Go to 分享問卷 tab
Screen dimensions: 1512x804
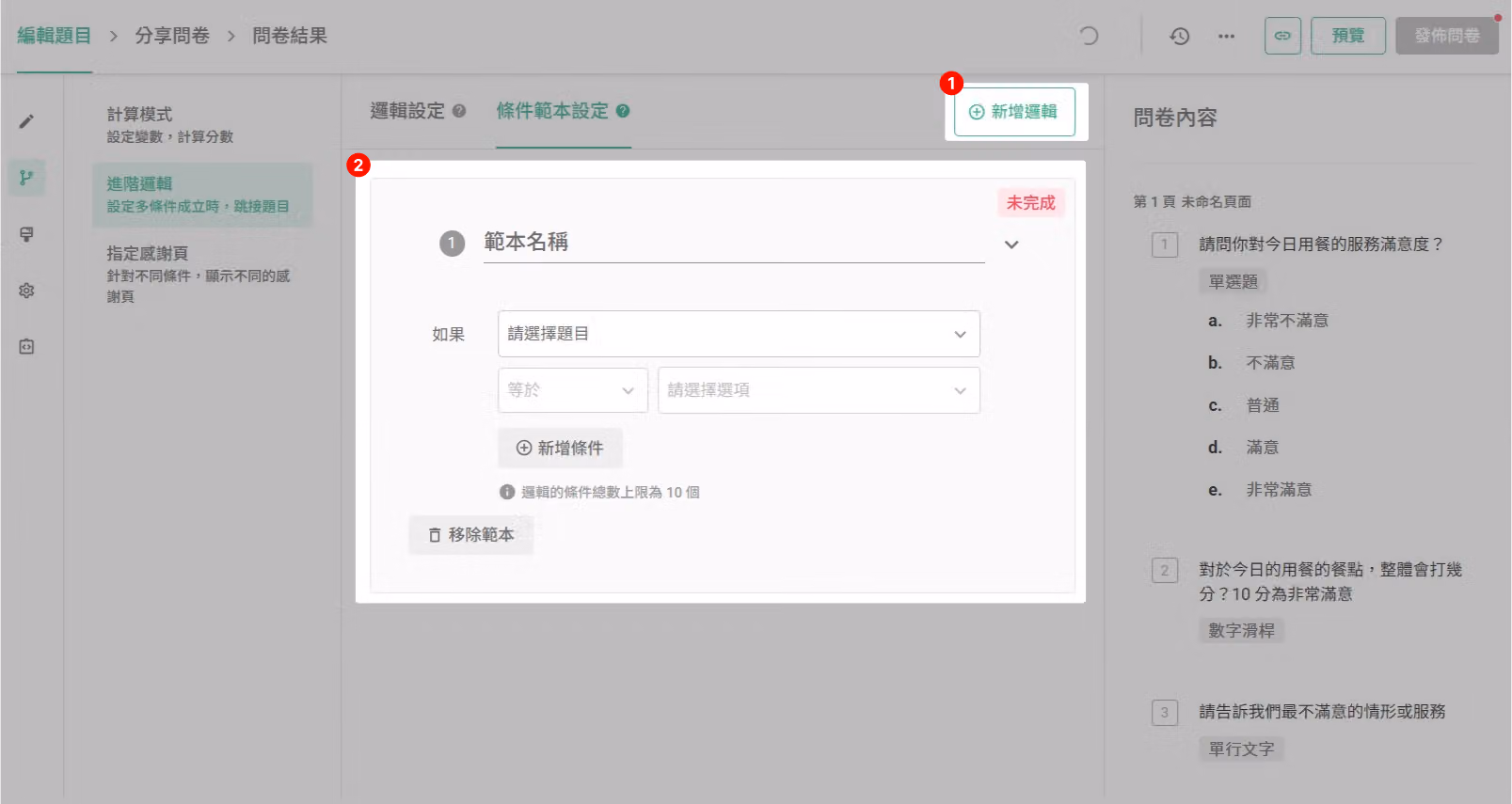pyautogui.click(x=172, y=36)
